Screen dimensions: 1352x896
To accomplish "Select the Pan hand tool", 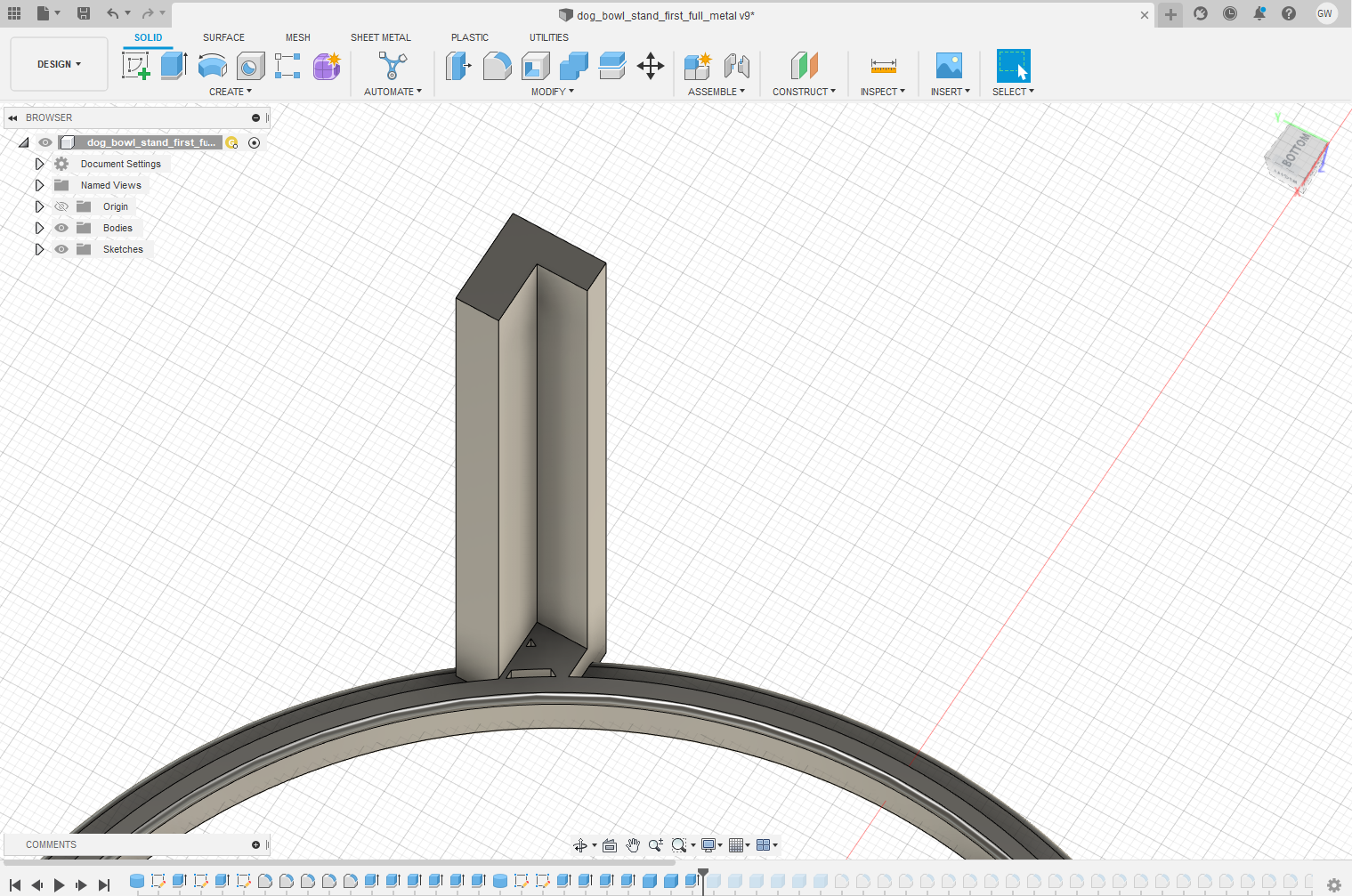I will (x=633, y=845).
